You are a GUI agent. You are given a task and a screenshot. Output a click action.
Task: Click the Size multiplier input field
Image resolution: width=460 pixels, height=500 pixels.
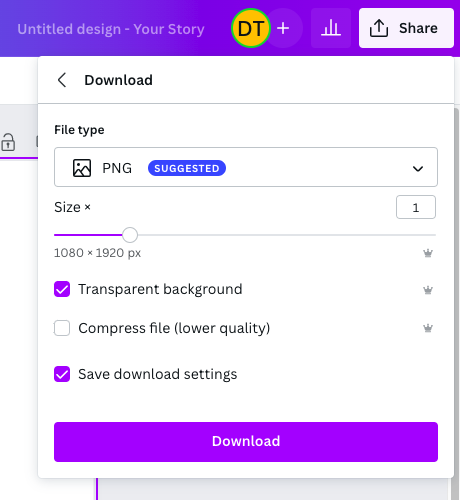(x=416, y=207)
